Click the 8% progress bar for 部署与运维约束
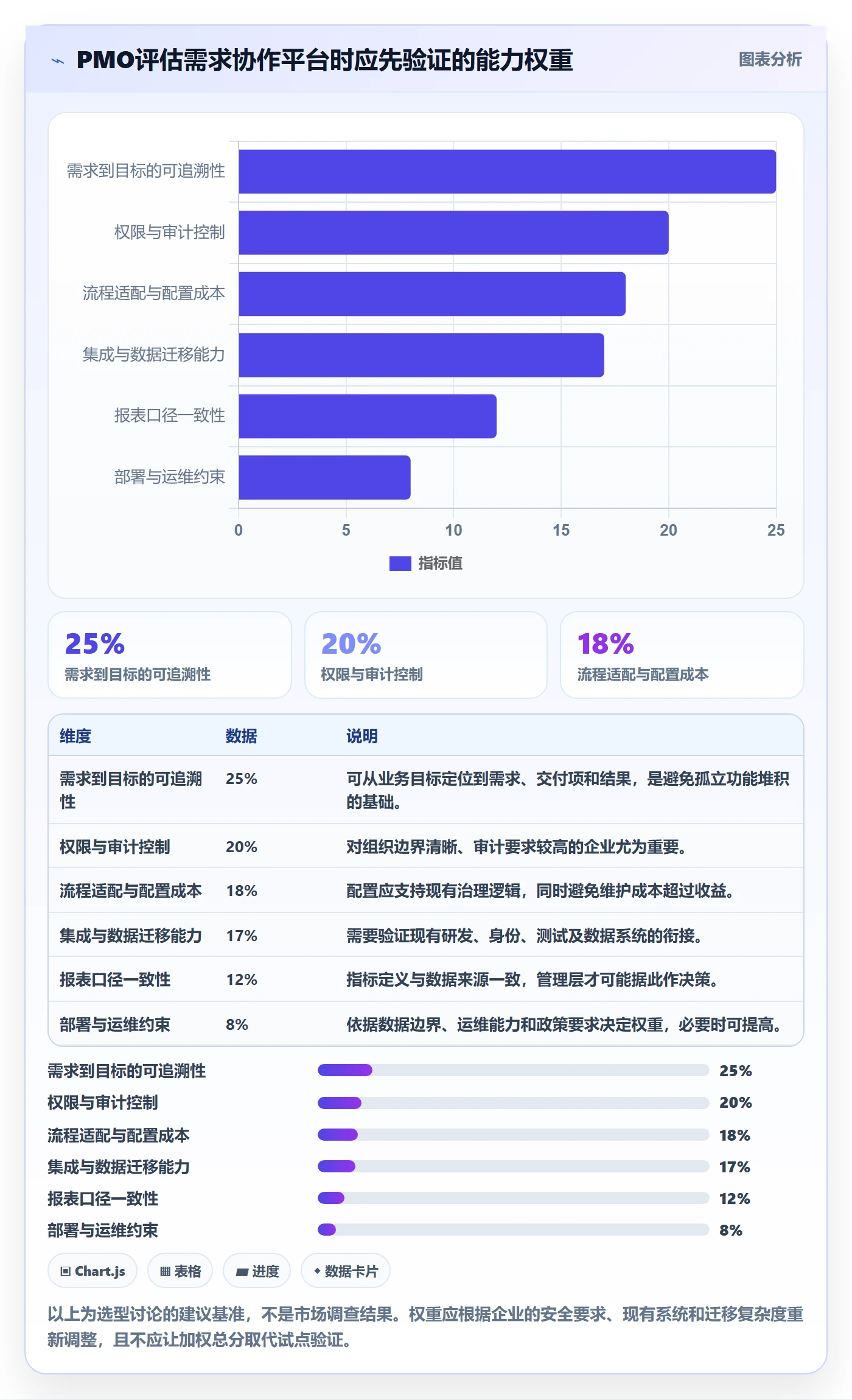This screenshot has height=1400, width=852. (513, 1230)
